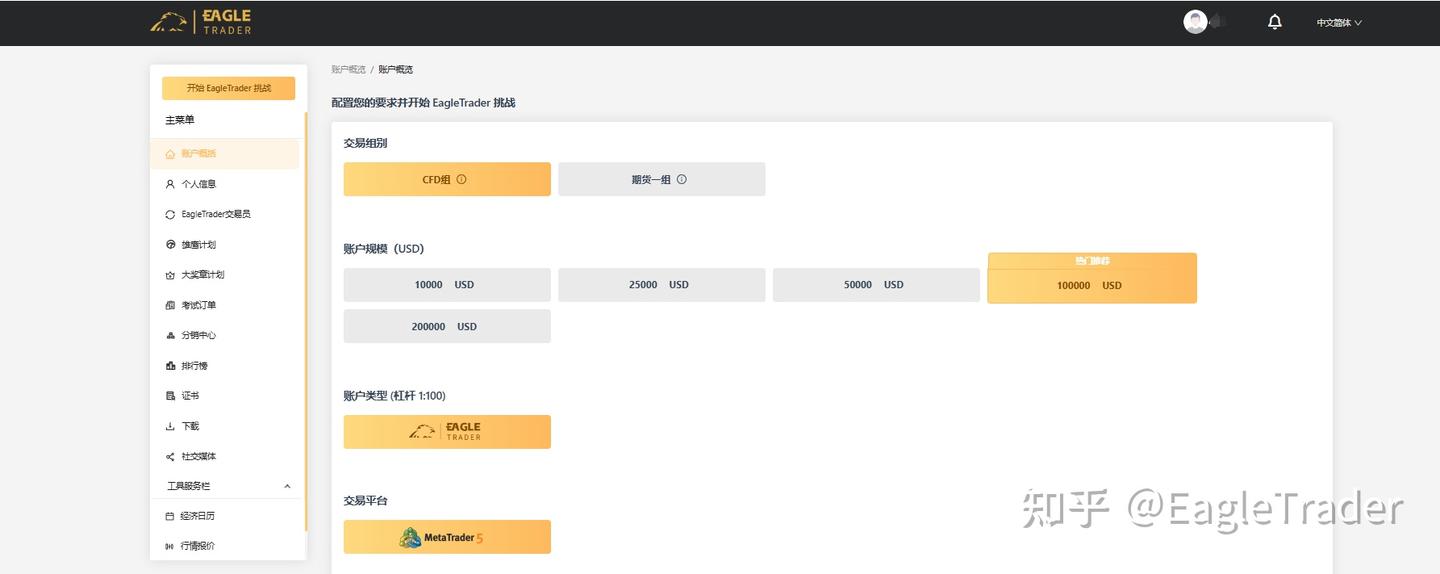Click the info icon beside CFD组
The height and width of the screenshot is (574, 1440).
461,180
